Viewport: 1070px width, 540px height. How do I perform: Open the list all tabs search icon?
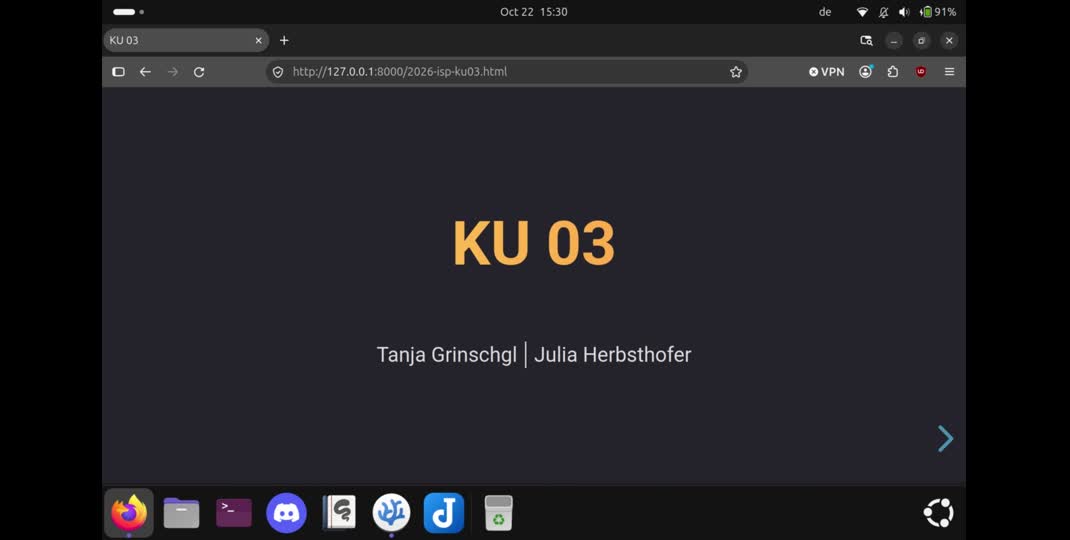pyautogui.click(x=866, y=40)
